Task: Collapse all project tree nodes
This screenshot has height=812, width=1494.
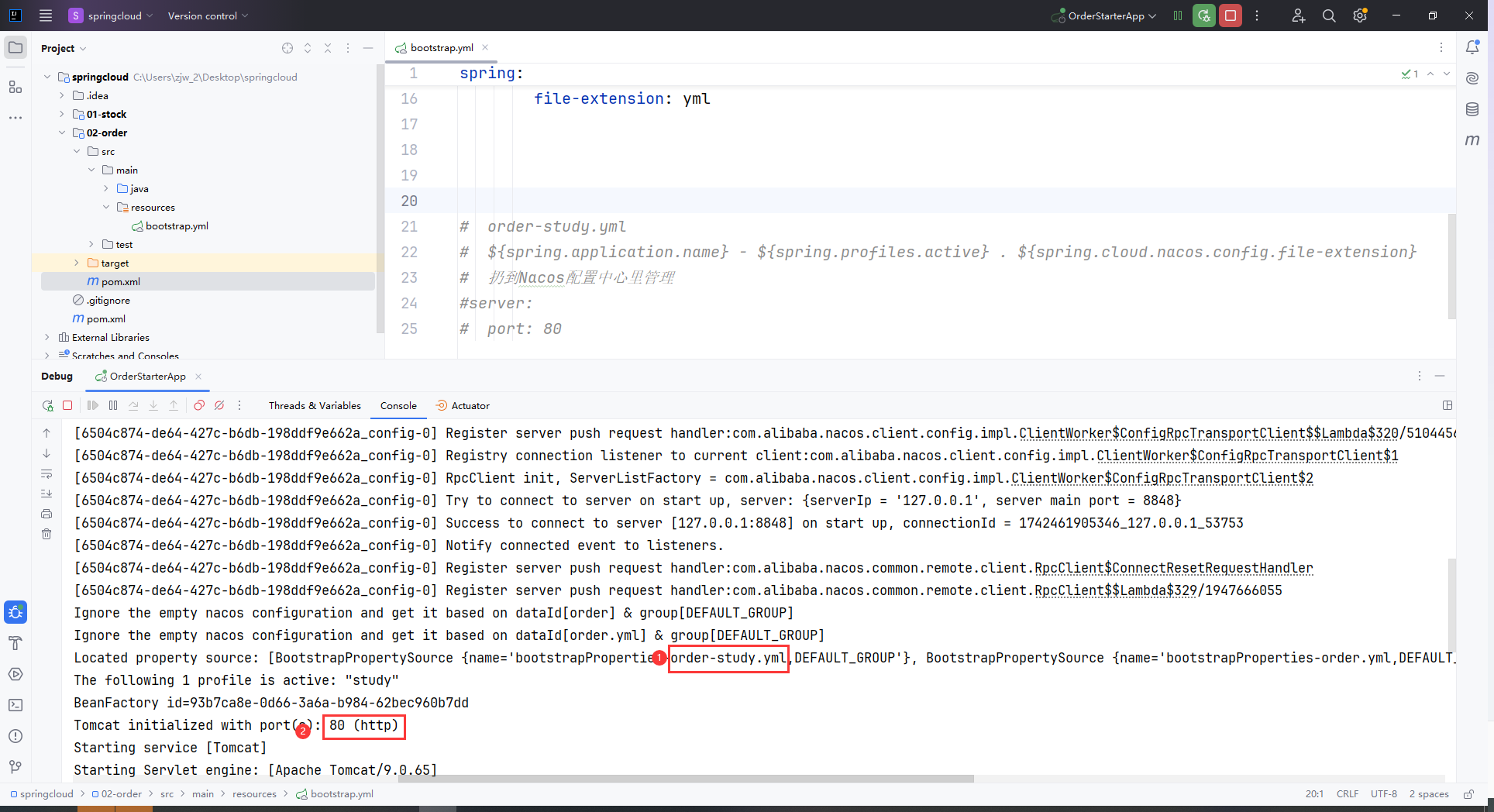Action: pyautogui.click(x=328, y=48)
